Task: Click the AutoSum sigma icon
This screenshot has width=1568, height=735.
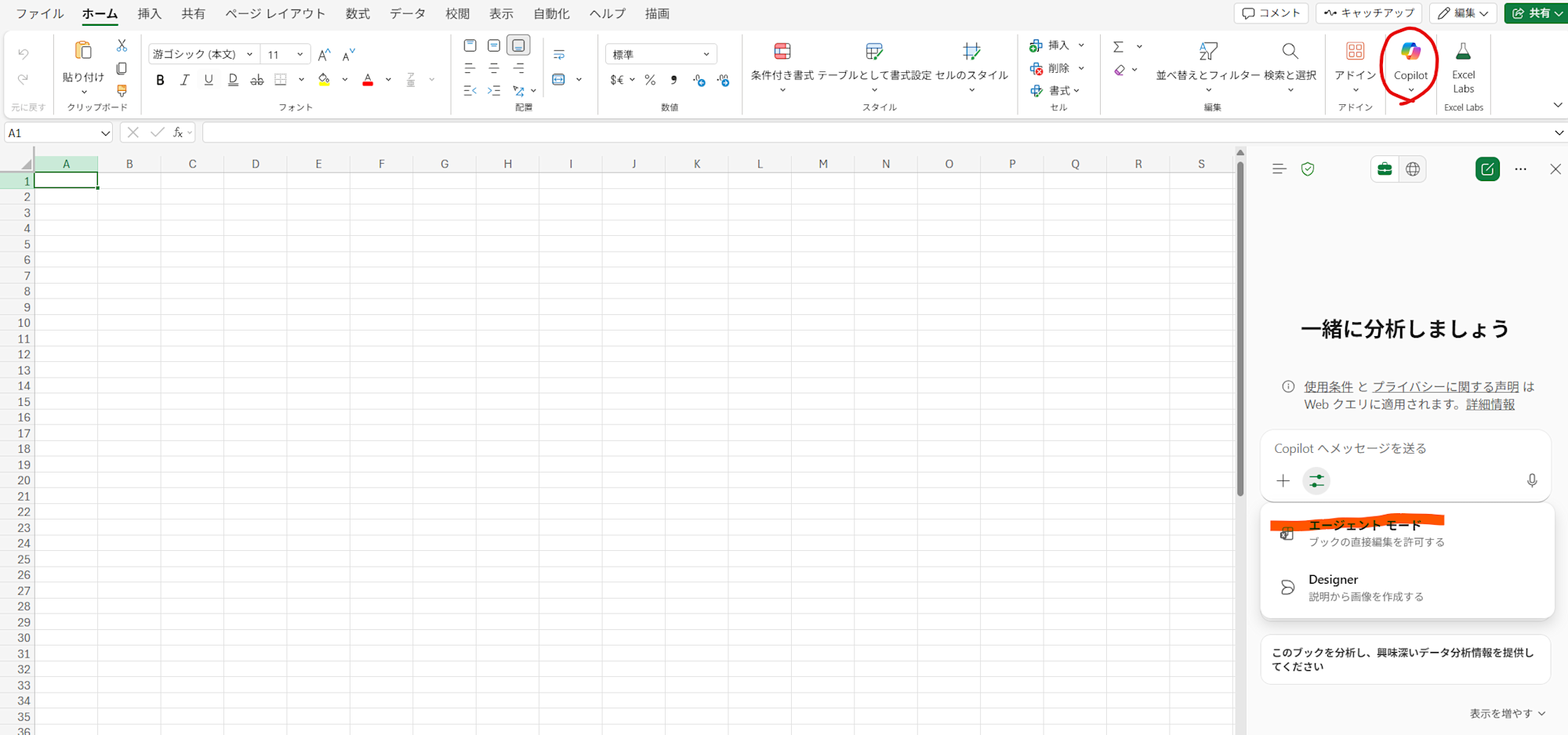Action: point(1119,47)
